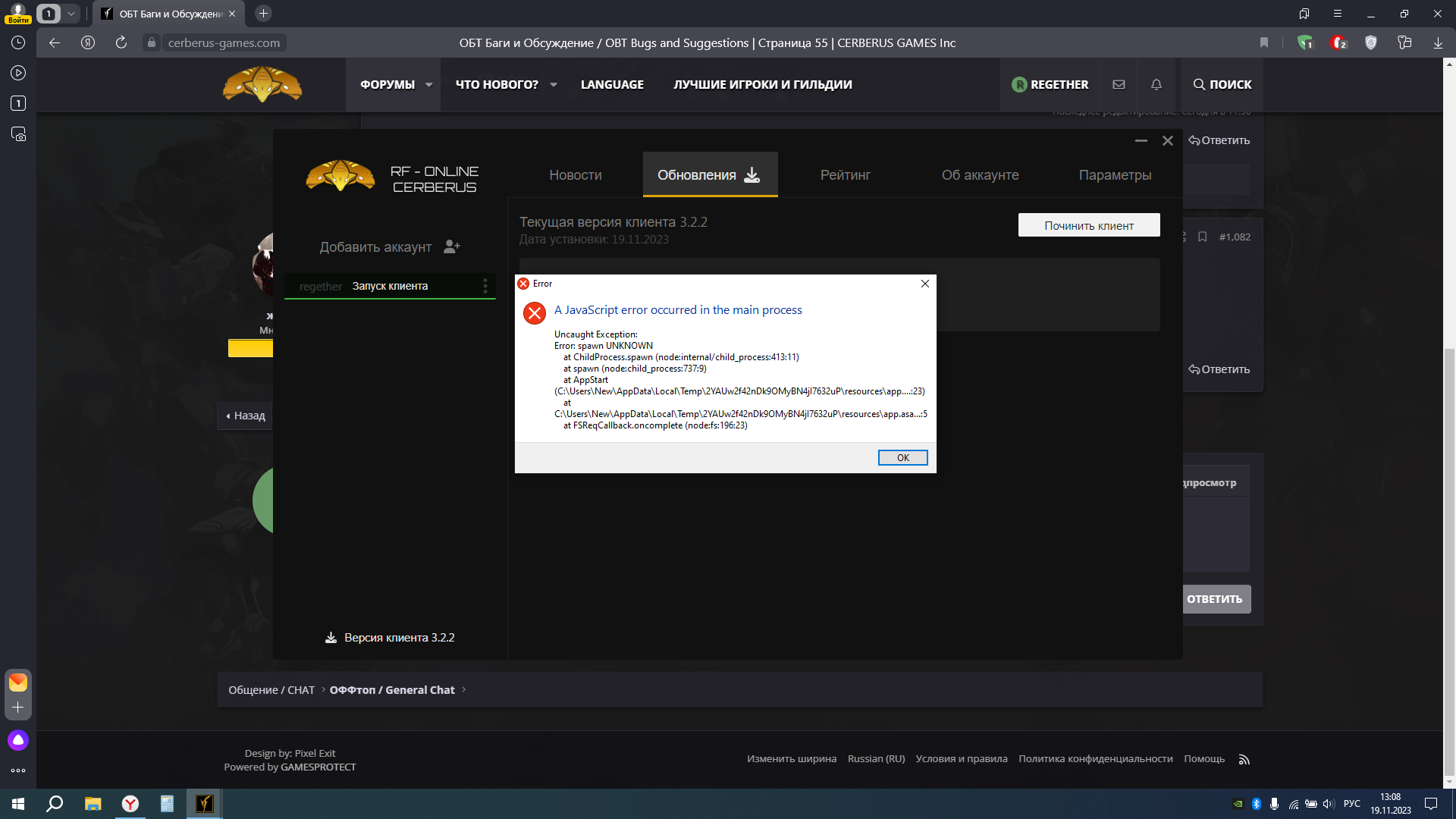Open the green shield extension icon
The height and width of the screenshot is (819, 1456).
point(1305,43)
